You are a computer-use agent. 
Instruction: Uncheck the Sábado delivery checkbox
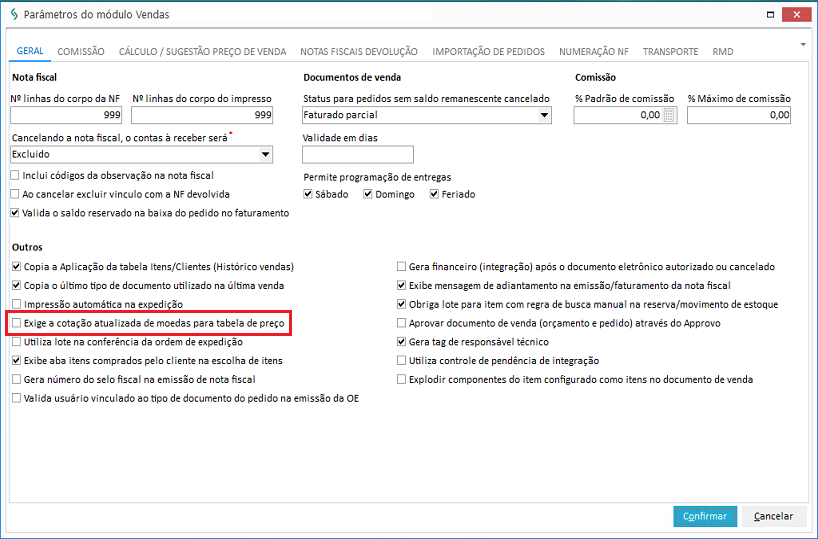tap(308, 194)
